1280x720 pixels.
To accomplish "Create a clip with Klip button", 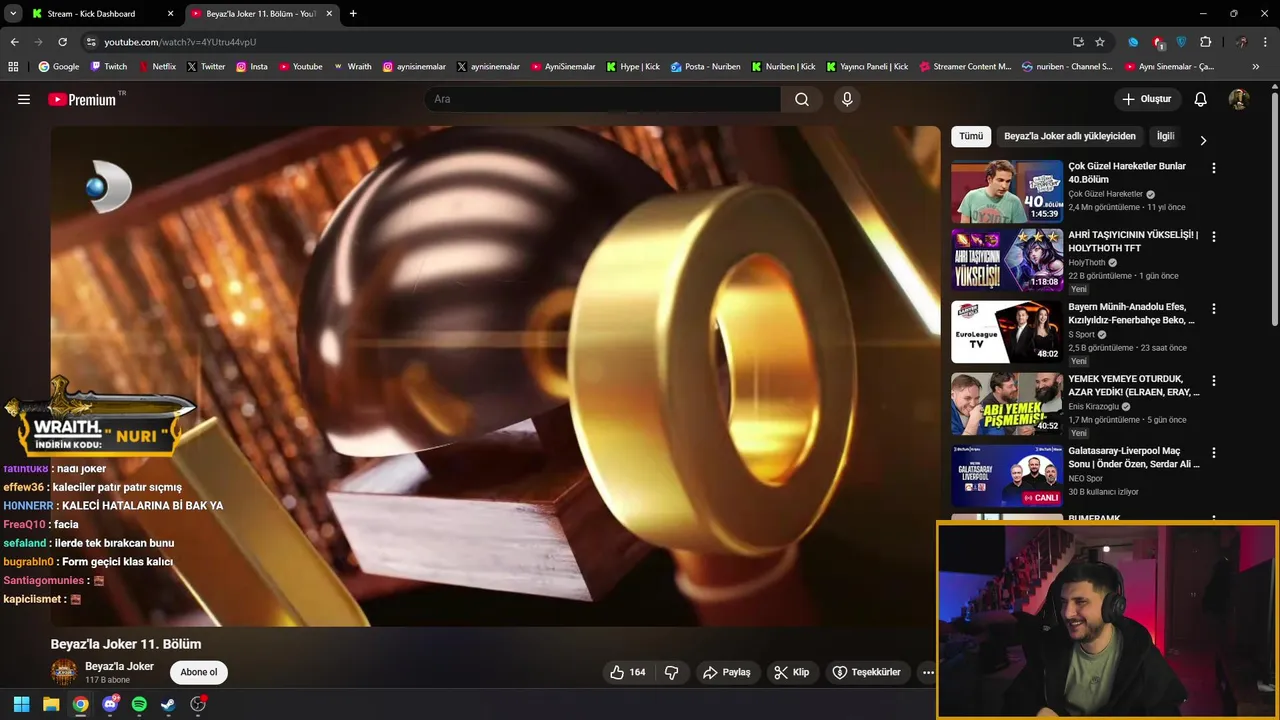I will pos(792,672).
